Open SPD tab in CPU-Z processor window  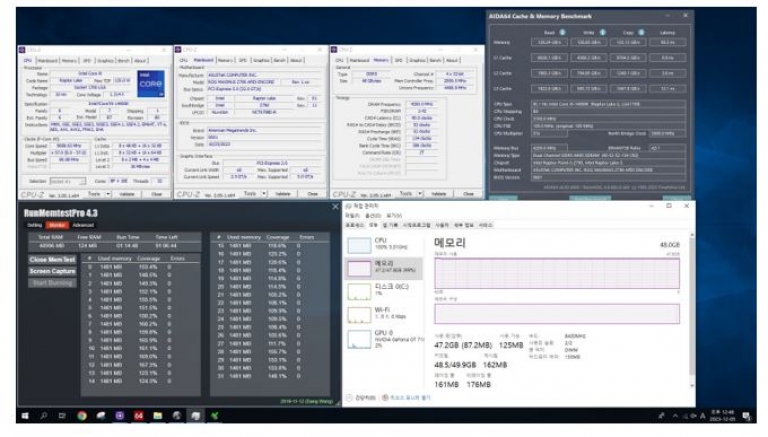pyautogui.click(x=87, y=61)
